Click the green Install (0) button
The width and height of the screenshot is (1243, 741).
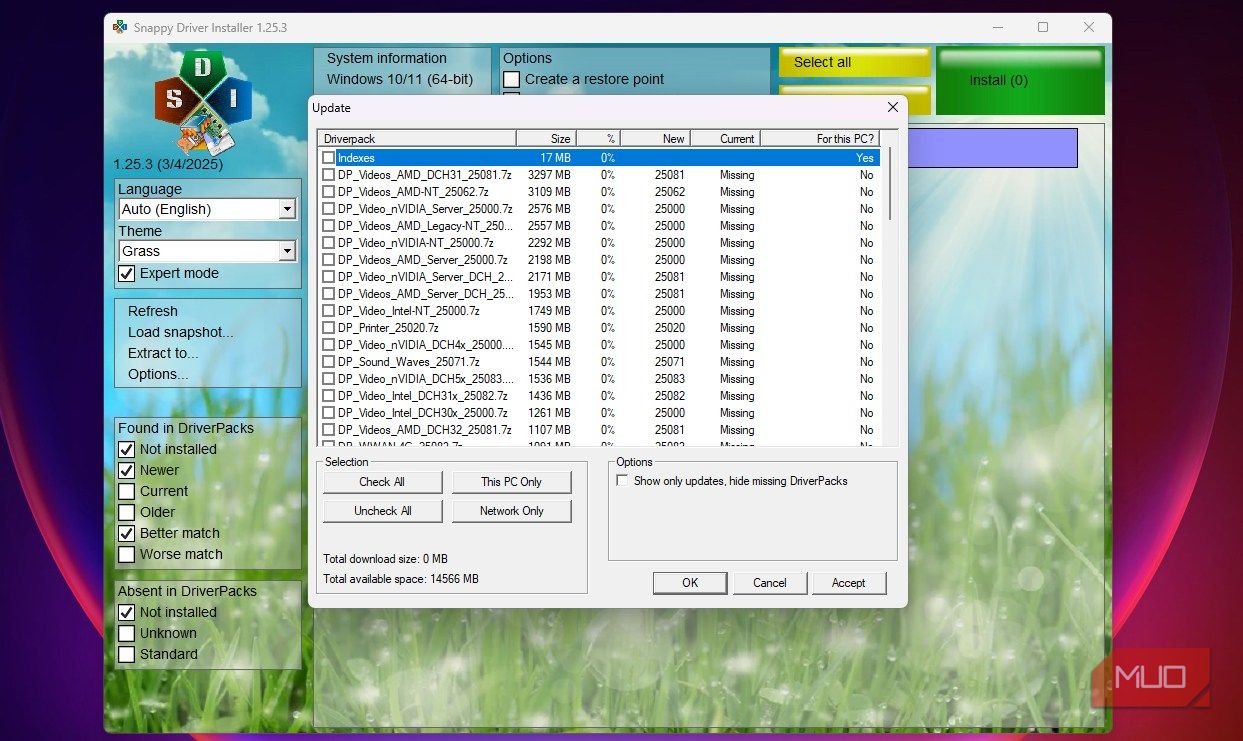coord(1020,80)
